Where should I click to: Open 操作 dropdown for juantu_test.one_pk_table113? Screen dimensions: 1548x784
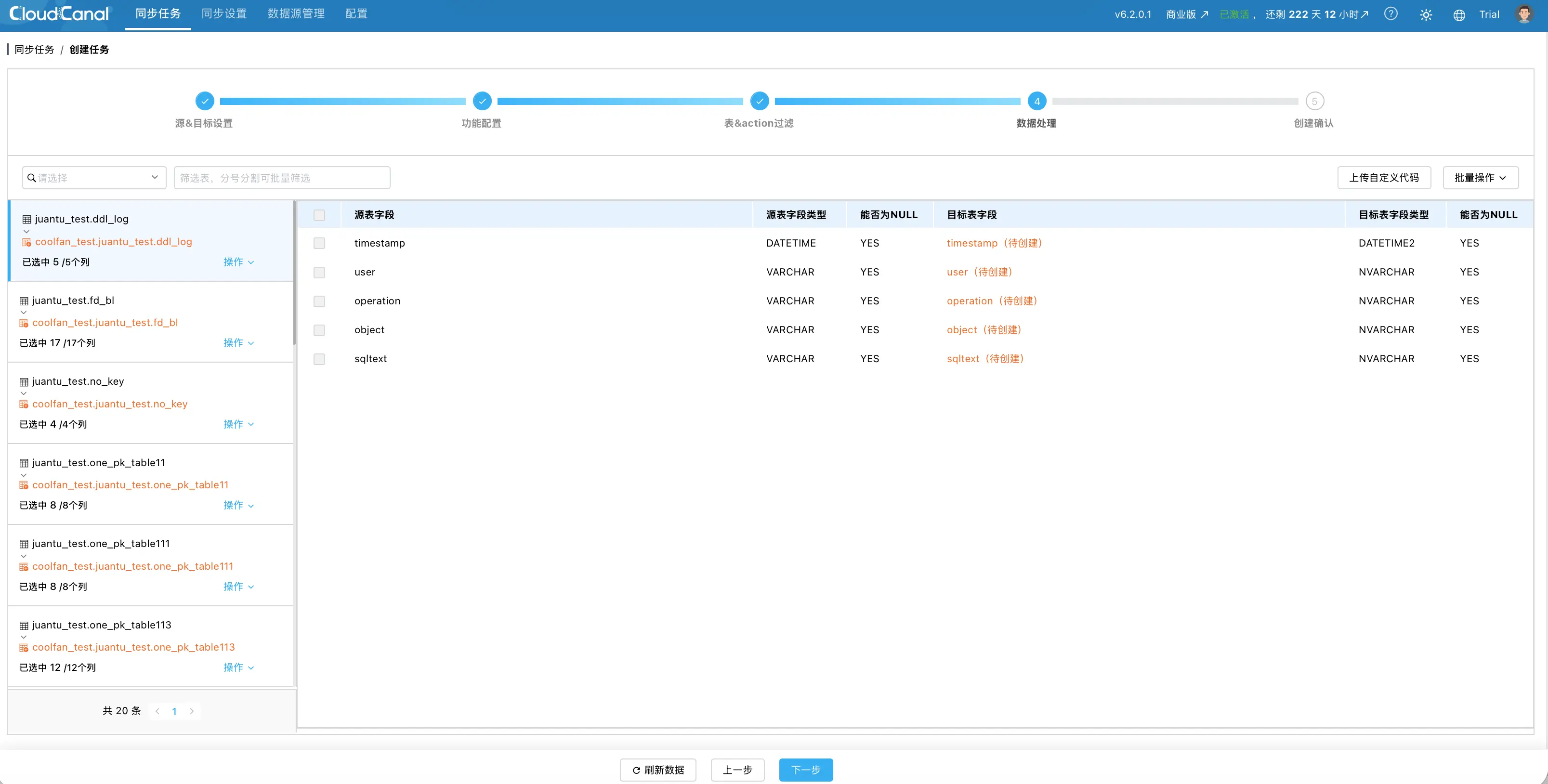click(238, 667)
